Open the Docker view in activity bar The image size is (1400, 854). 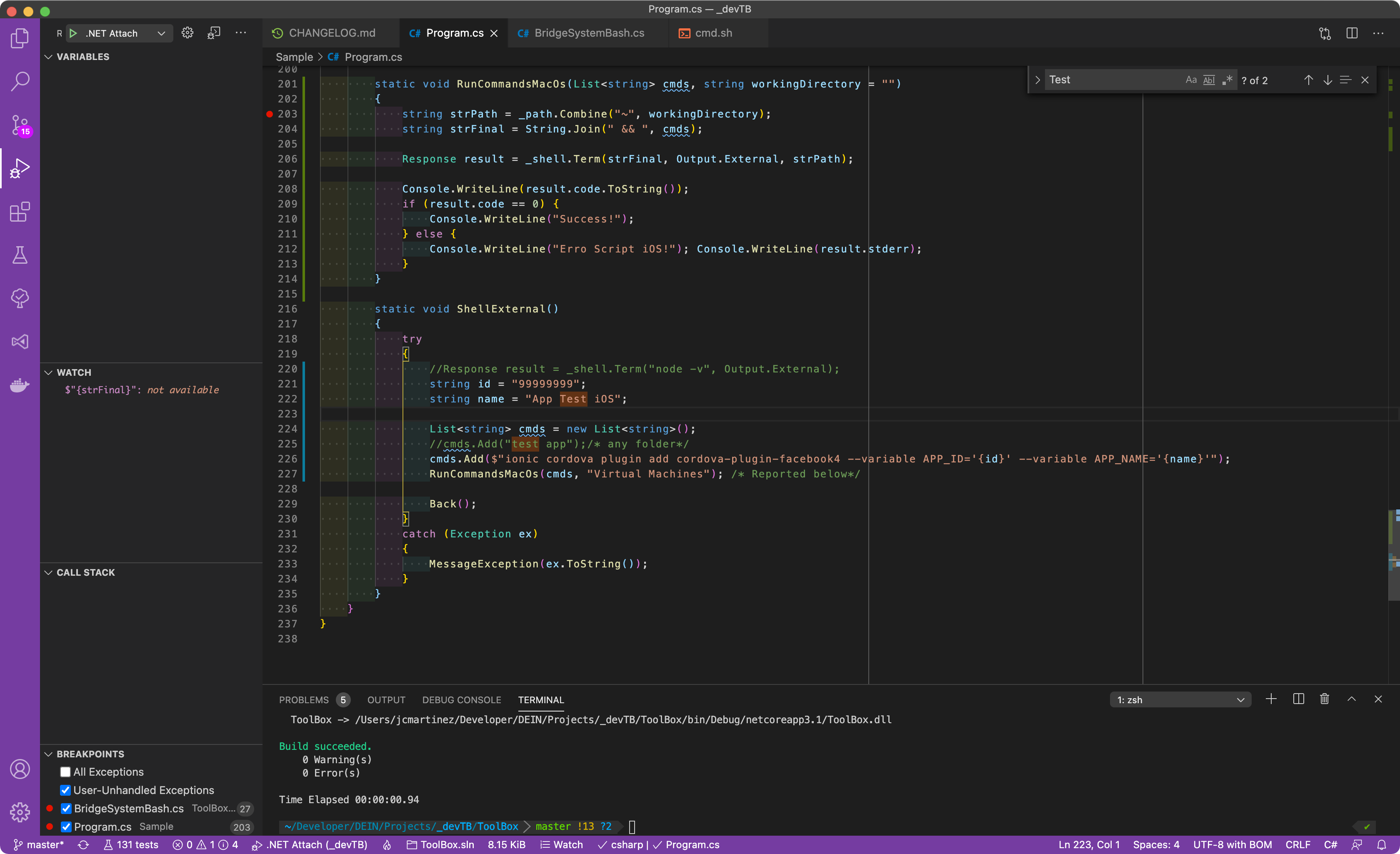pyautogui.click(x=20, y=385)
